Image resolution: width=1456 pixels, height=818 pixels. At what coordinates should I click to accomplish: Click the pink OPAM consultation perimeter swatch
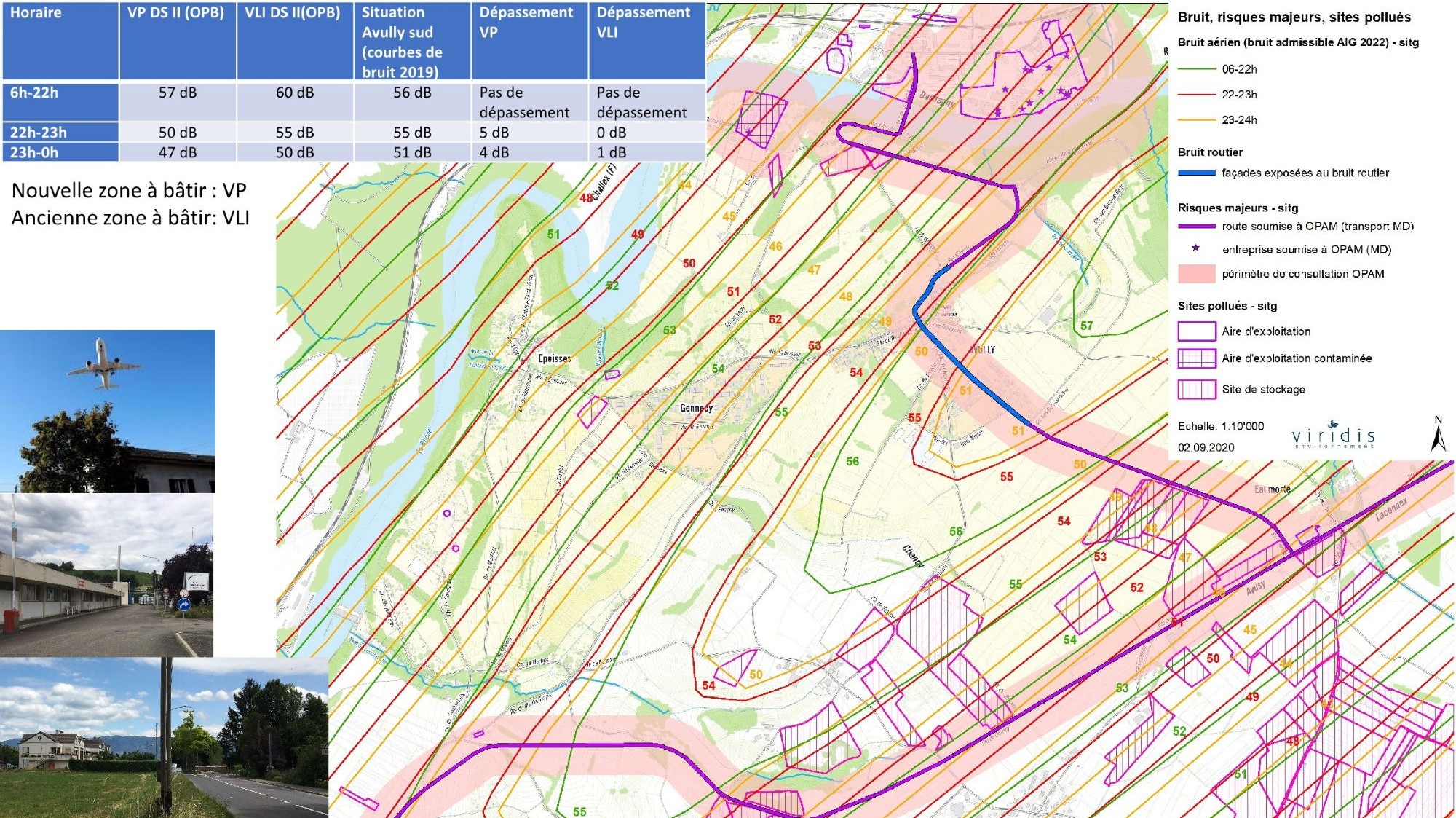point(1196,274)
